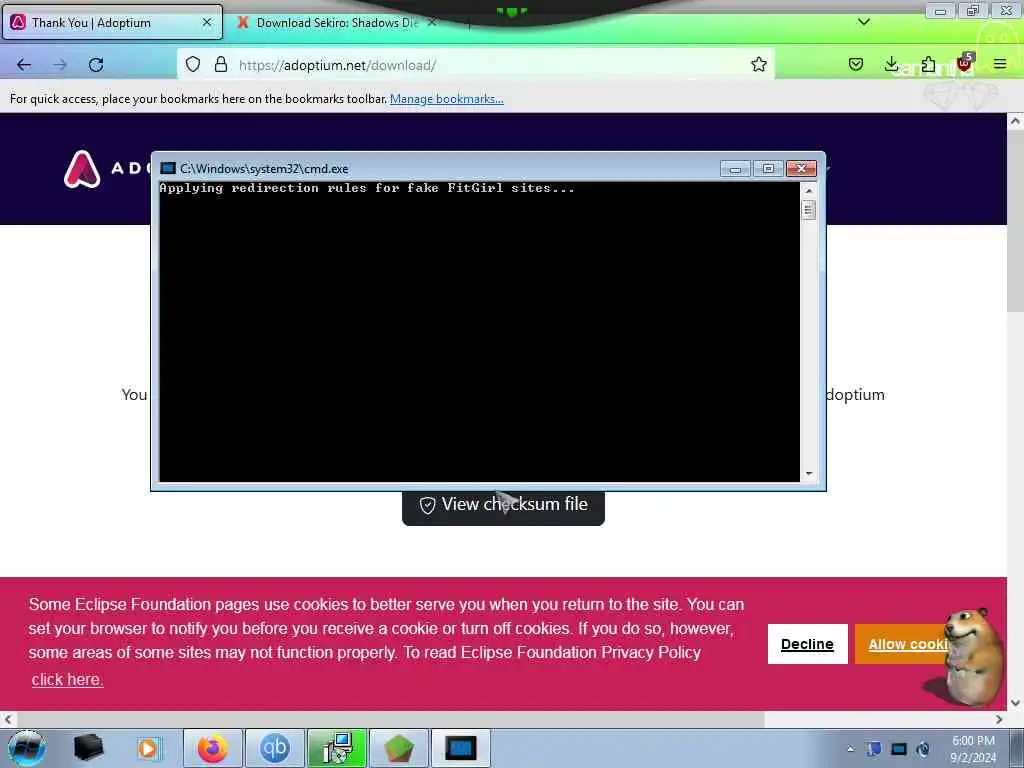
Task: Open Manage bookmarks link
Action: [447, 99]
